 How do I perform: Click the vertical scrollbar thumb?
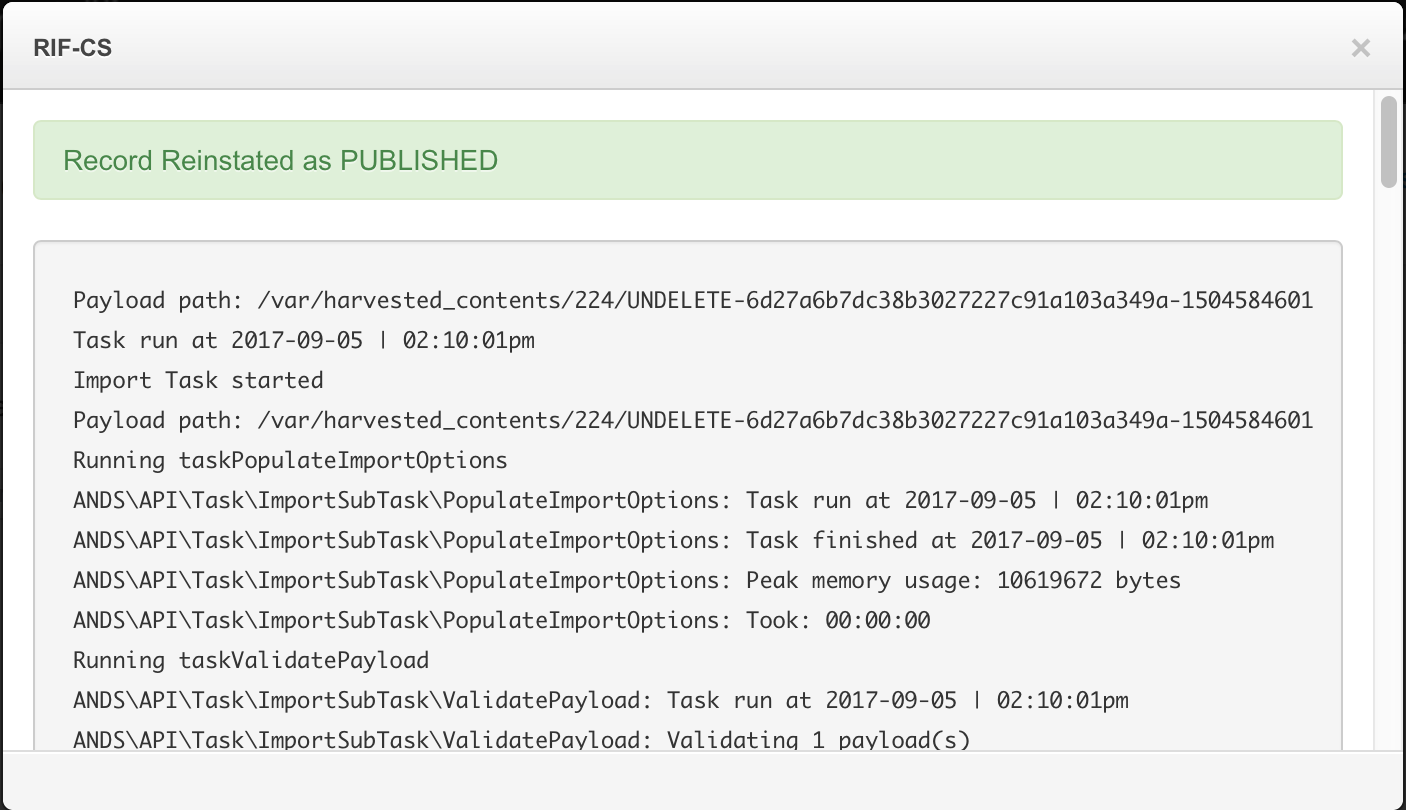pyautogui.click(x=1388, y=141)
